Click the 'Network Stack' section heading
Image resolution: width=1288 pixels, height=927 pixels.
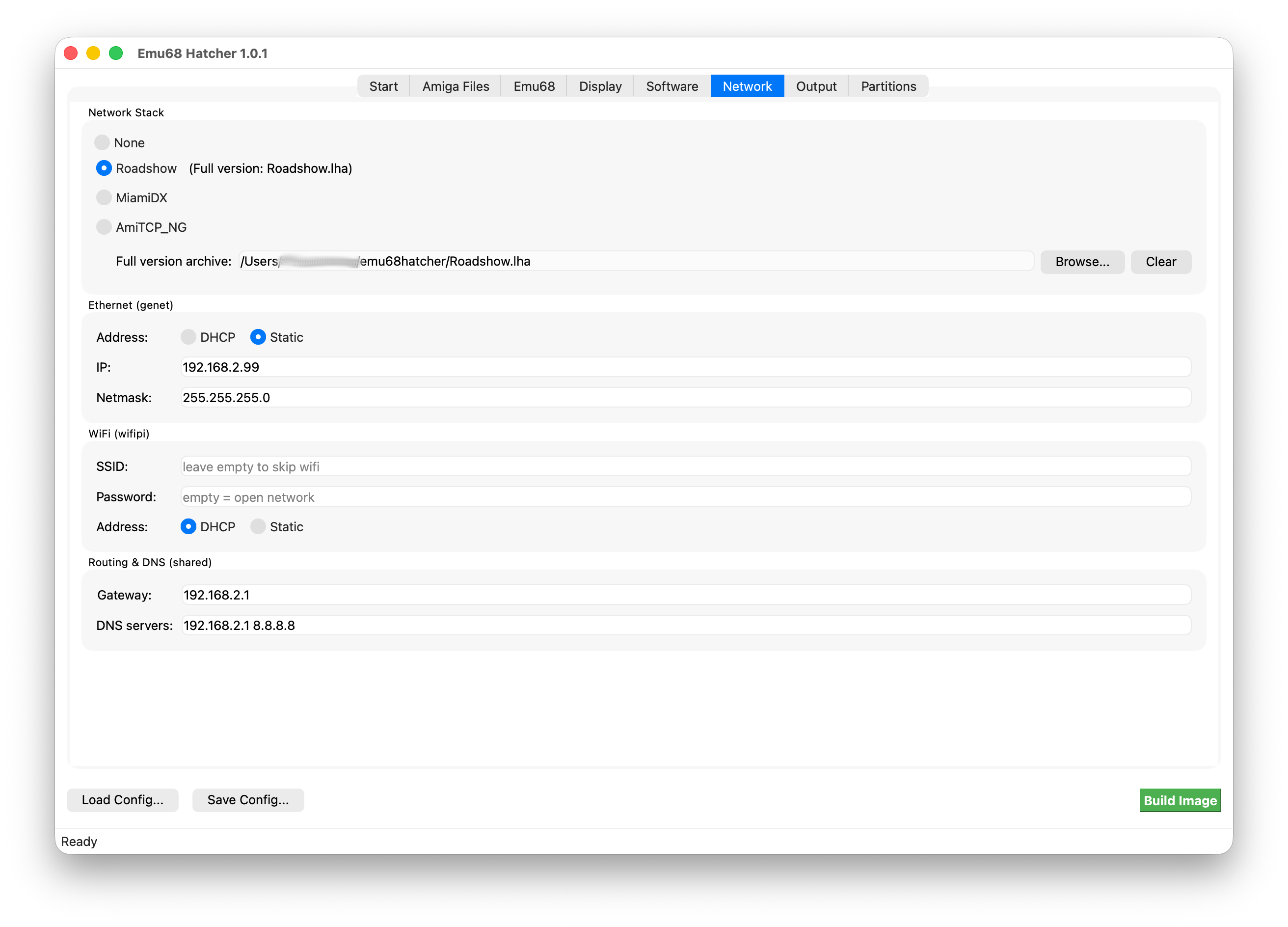pos(126,112)
